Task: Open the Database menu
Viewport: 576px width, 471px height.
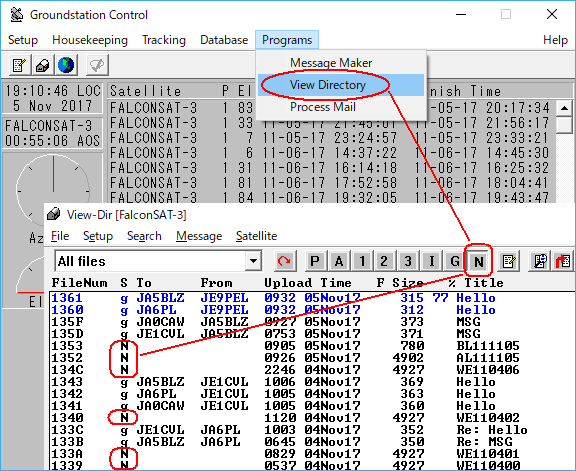Action: (224, 40)
